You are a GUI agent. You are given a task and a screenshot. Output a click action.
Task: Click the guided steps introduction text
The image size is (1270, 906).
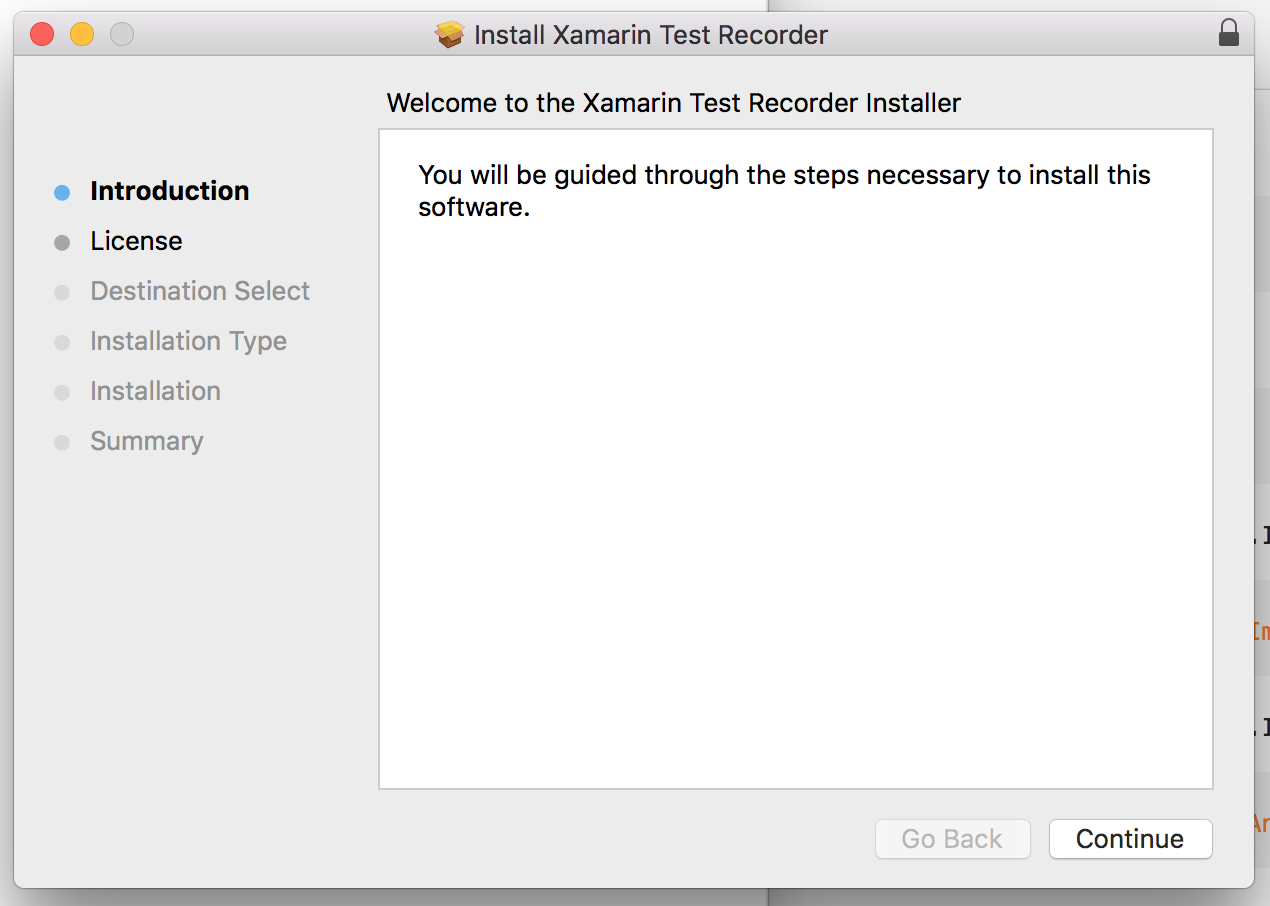click(x=784, y=191)
